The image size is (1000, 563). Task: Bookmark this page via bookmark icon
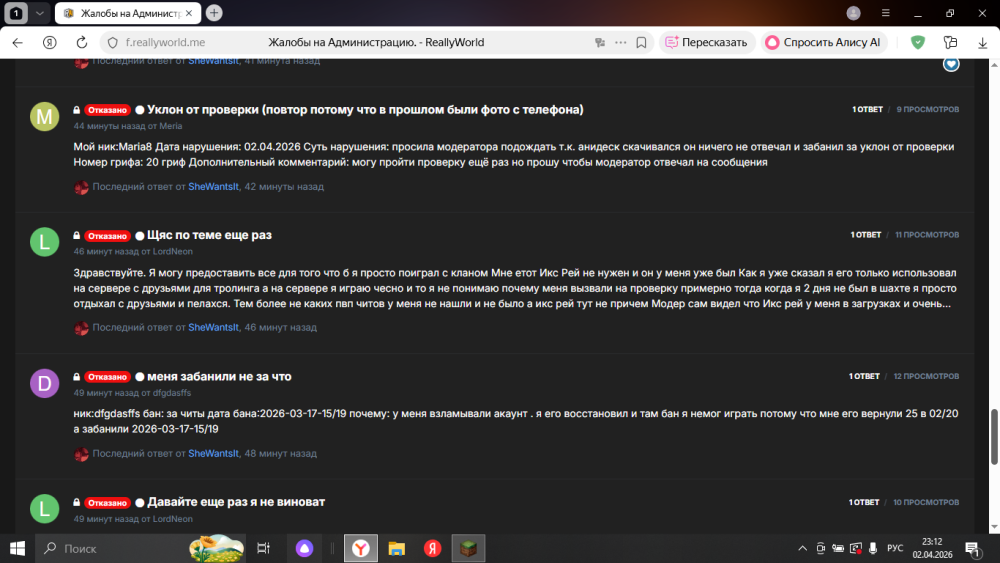click(642, 43)
